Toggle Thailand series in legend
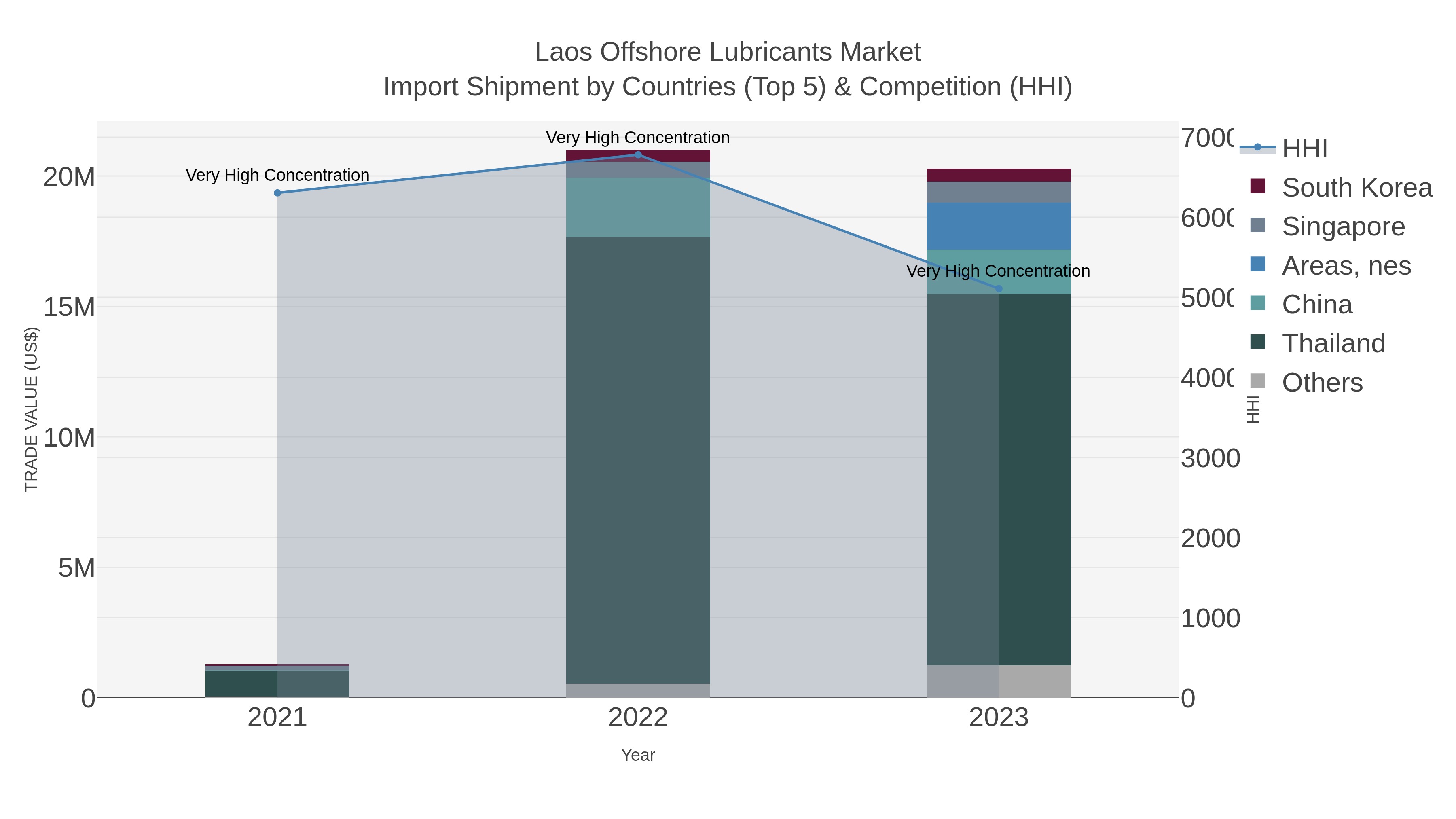The image size is (1456, 819). tap(1318, 344)
